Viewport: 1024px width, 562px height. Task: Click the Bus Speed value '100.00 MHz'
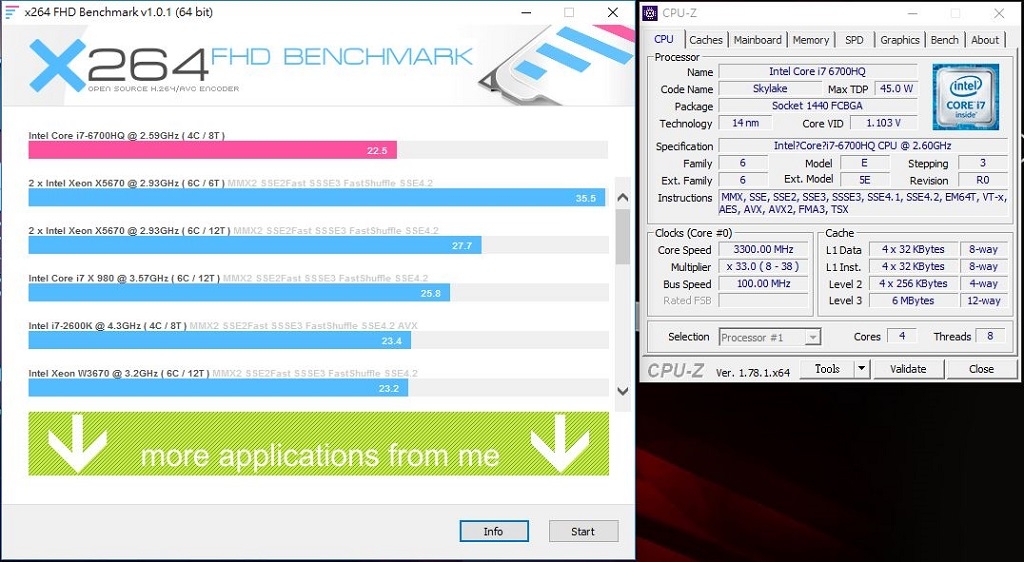coord(763,284)
